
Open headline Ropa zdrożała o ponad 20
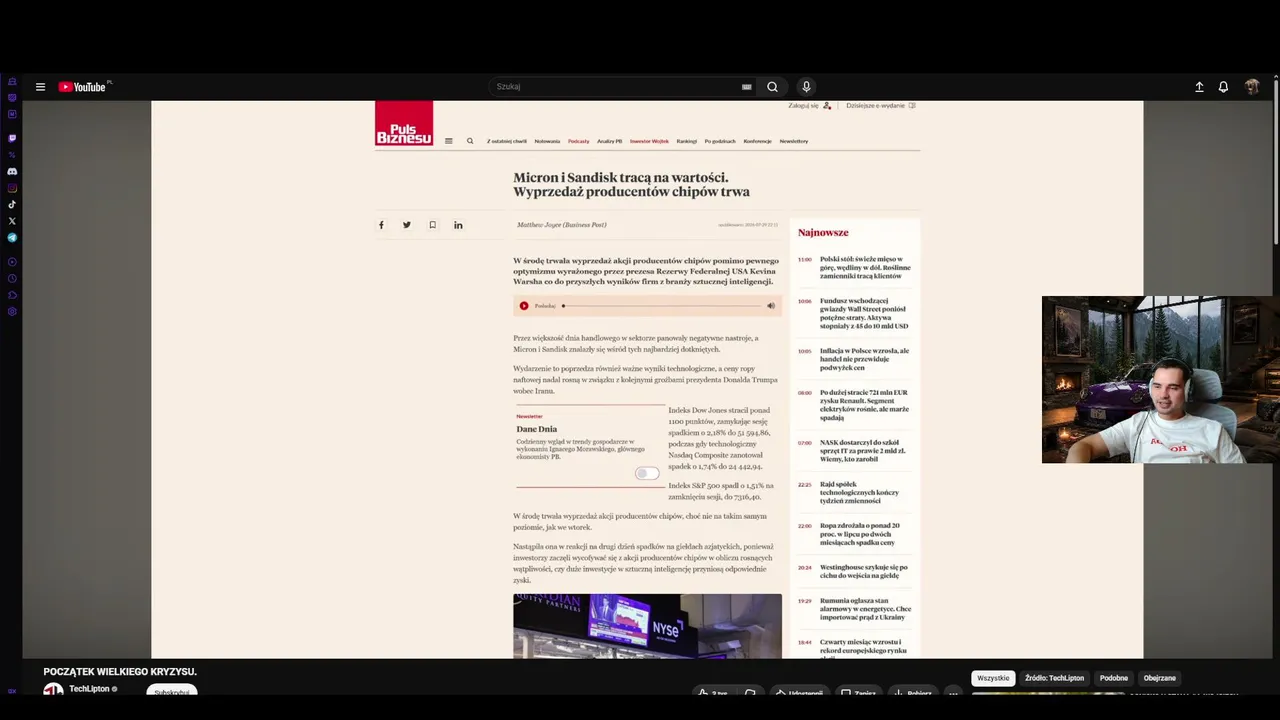(859, 534)
